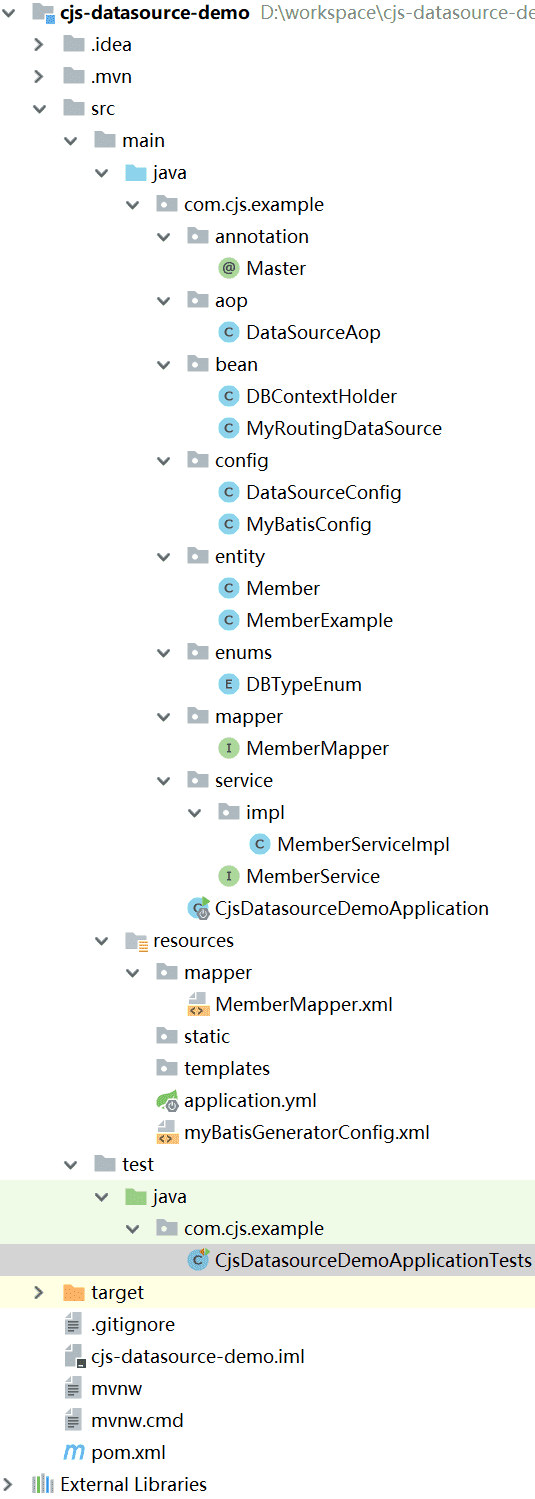Select the .gitignore file
Screen dimensions: 535x1499
(x=133, y=1324)
